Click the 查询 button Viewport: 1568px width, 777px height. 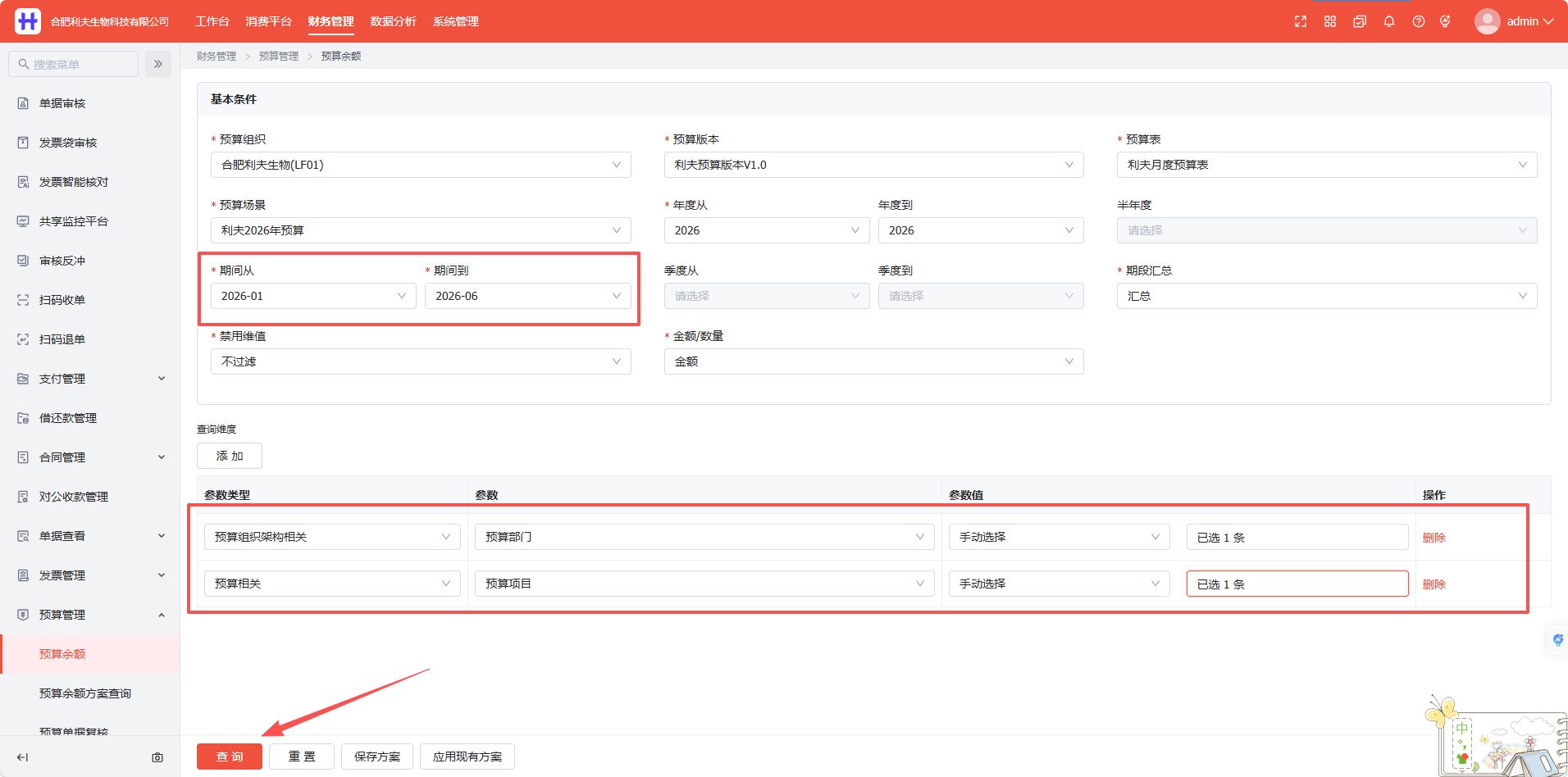(230, 757)
